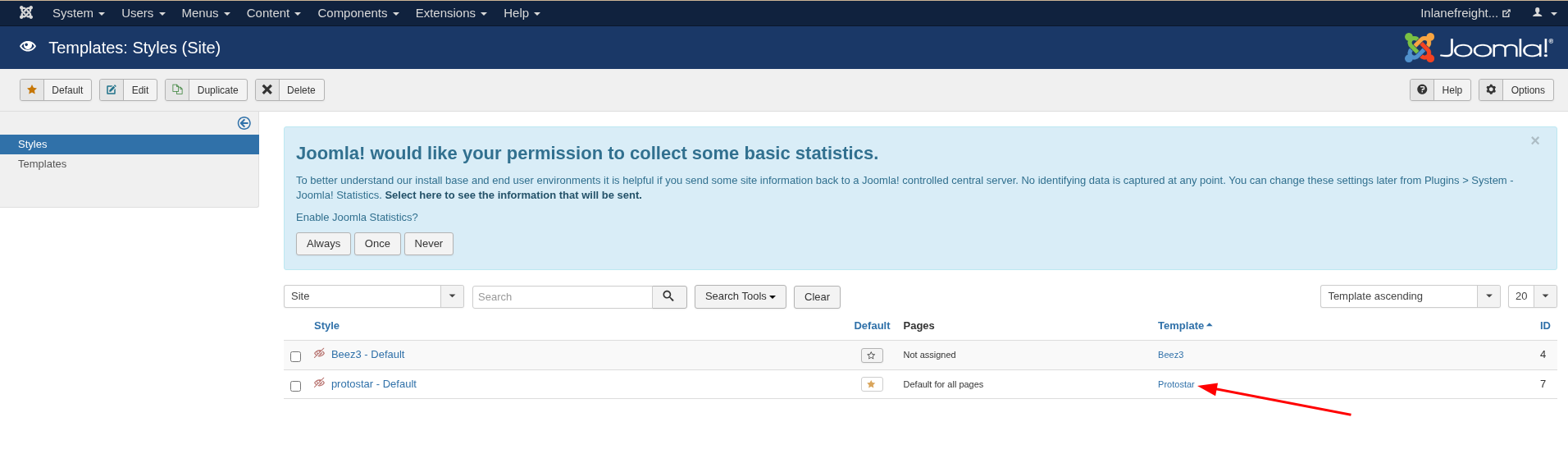Sort by the Default column header

pos(872,326)
